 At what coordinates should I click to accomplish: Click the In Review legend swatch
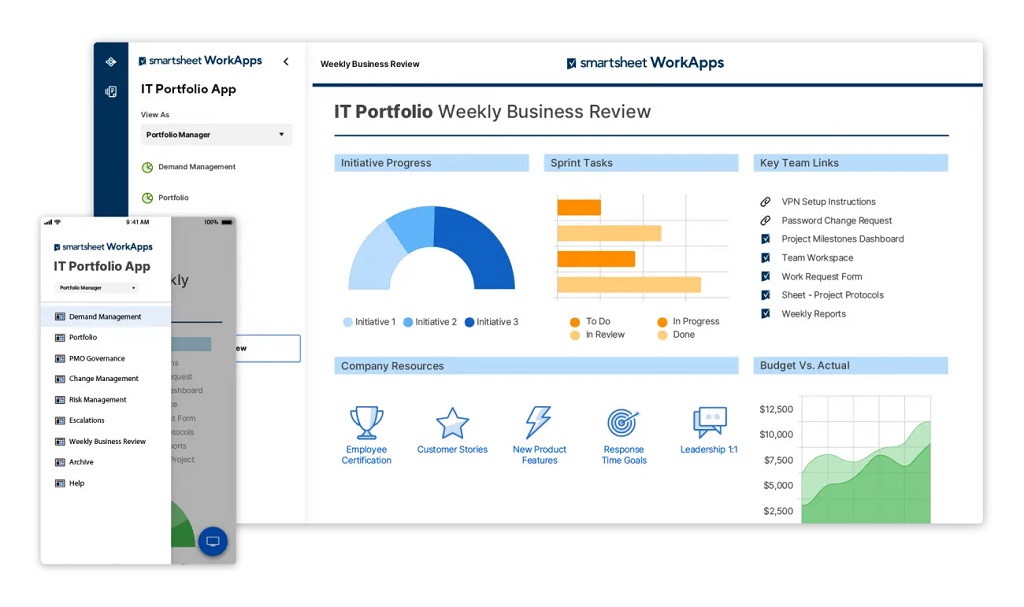pyautogui.click(x=575, y=335)
